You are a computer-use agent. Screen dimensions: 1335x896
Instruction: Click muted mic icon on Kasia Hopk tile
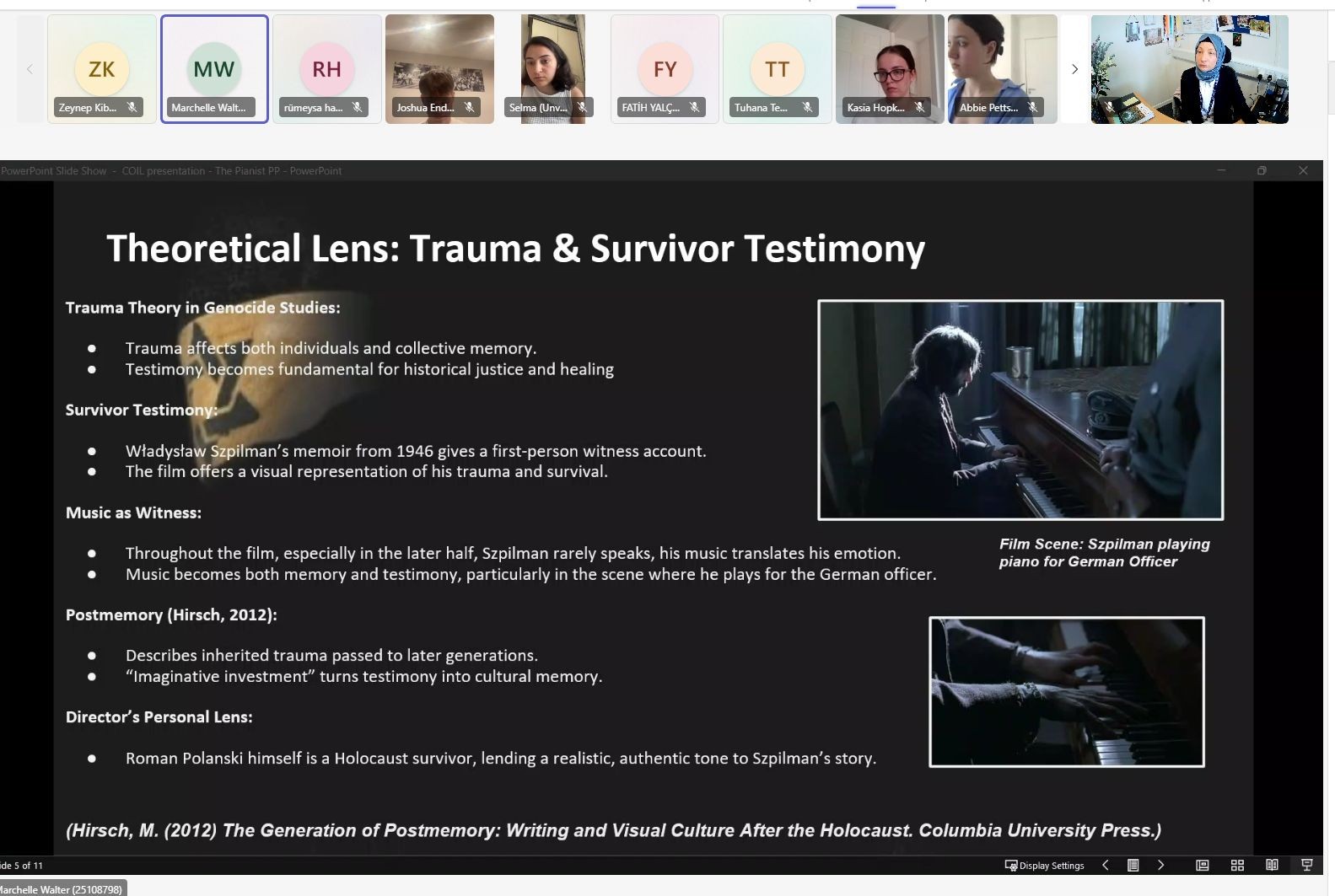click(919, 107)
